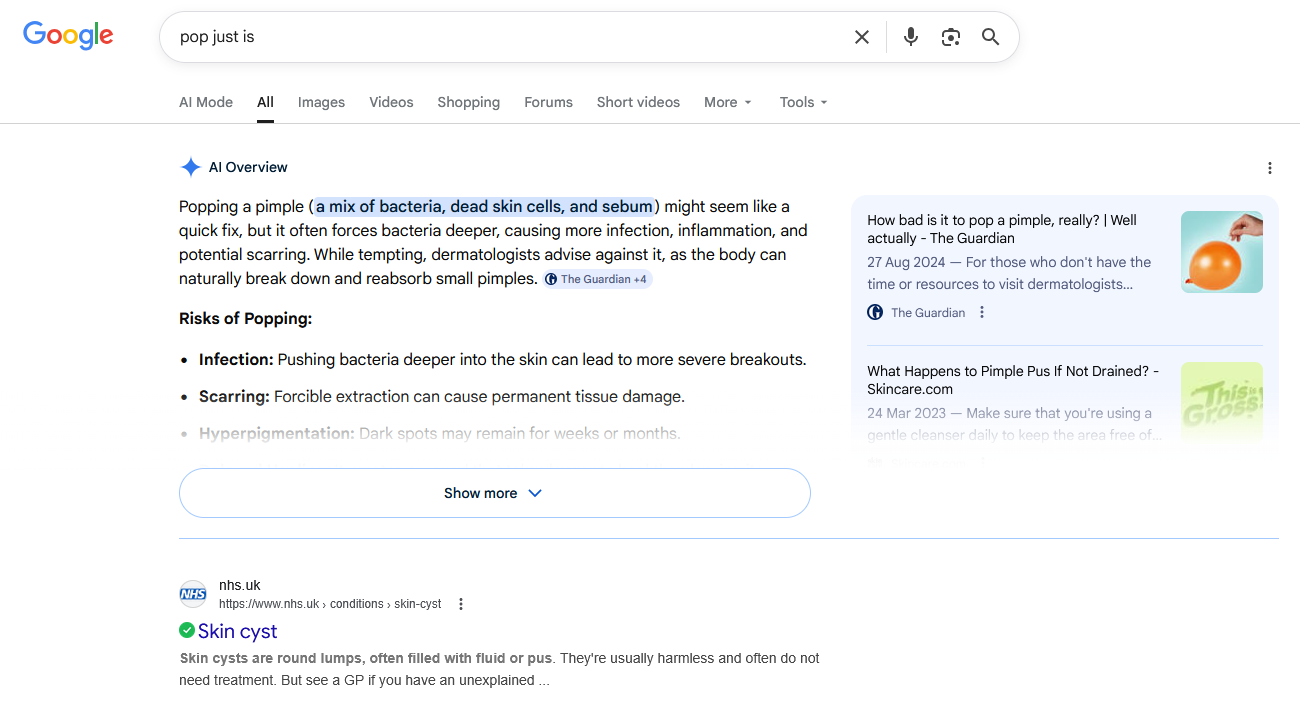The width and height of the screenshot is (1300, 704).
Task: Open the Tools dropdown
Action: (804, 102)
